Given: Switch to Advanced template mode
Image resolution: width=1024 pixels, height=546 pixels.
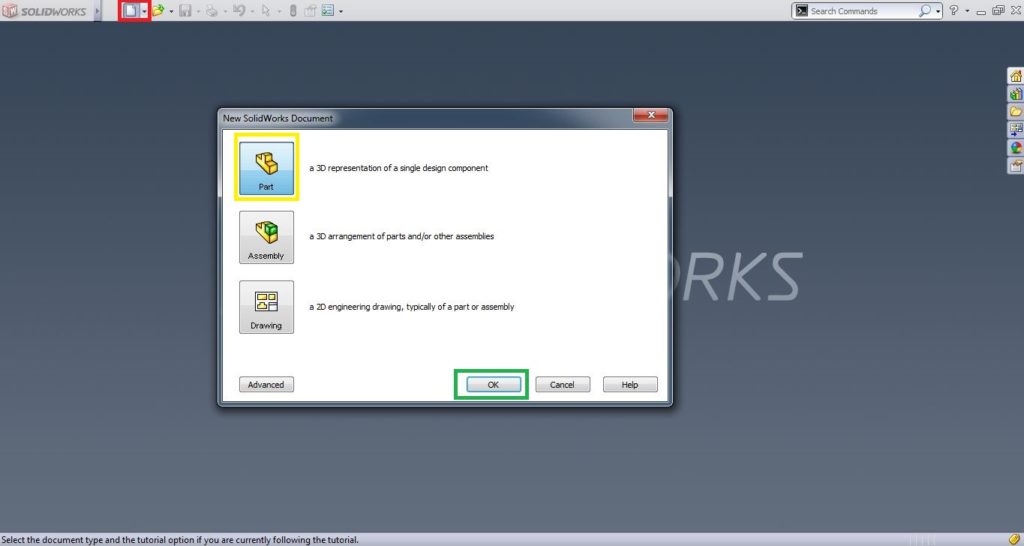Looking at the screenshot, I should tap(266, 385).
